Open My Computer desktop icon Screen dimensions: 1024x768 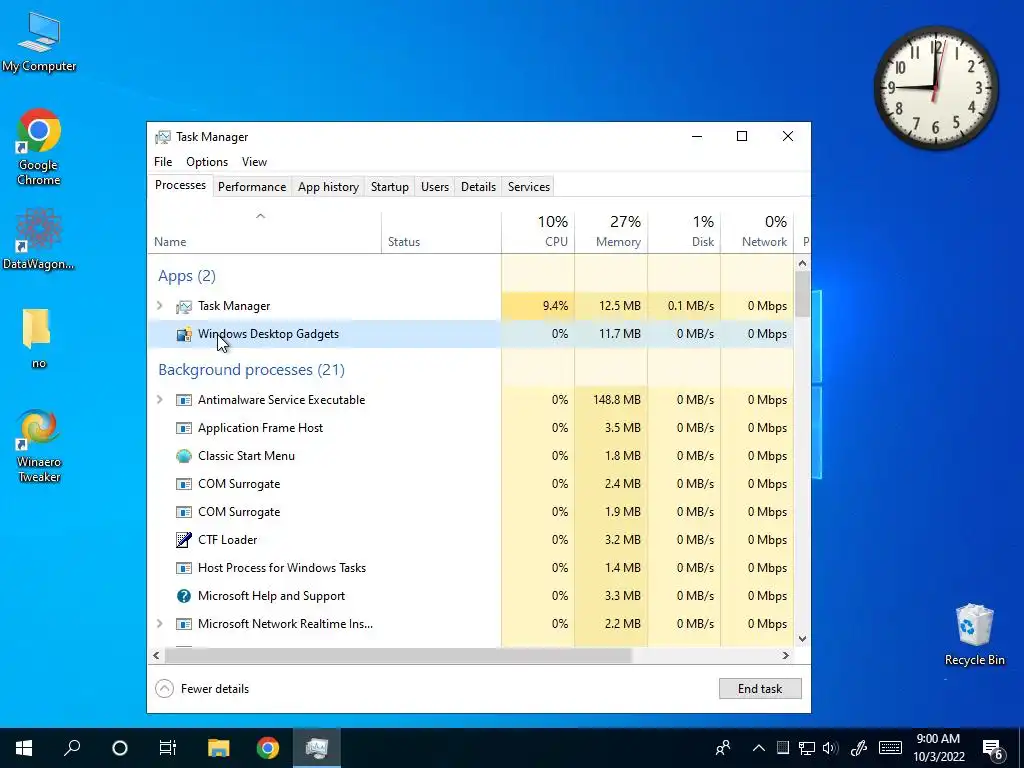pyautogui.click(x=39, y=41)
